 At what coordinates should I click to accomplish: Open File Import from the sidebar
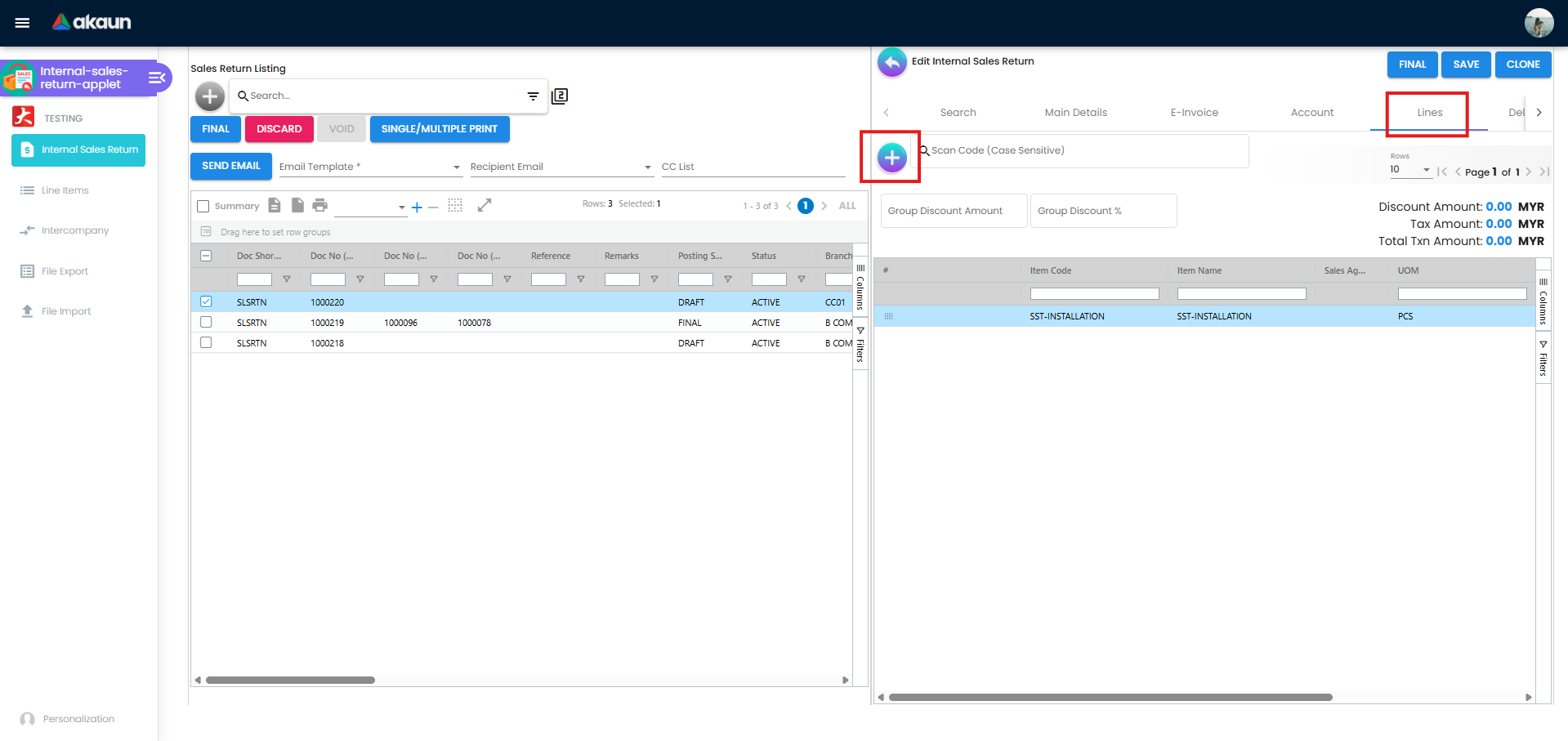coord(65,310)
